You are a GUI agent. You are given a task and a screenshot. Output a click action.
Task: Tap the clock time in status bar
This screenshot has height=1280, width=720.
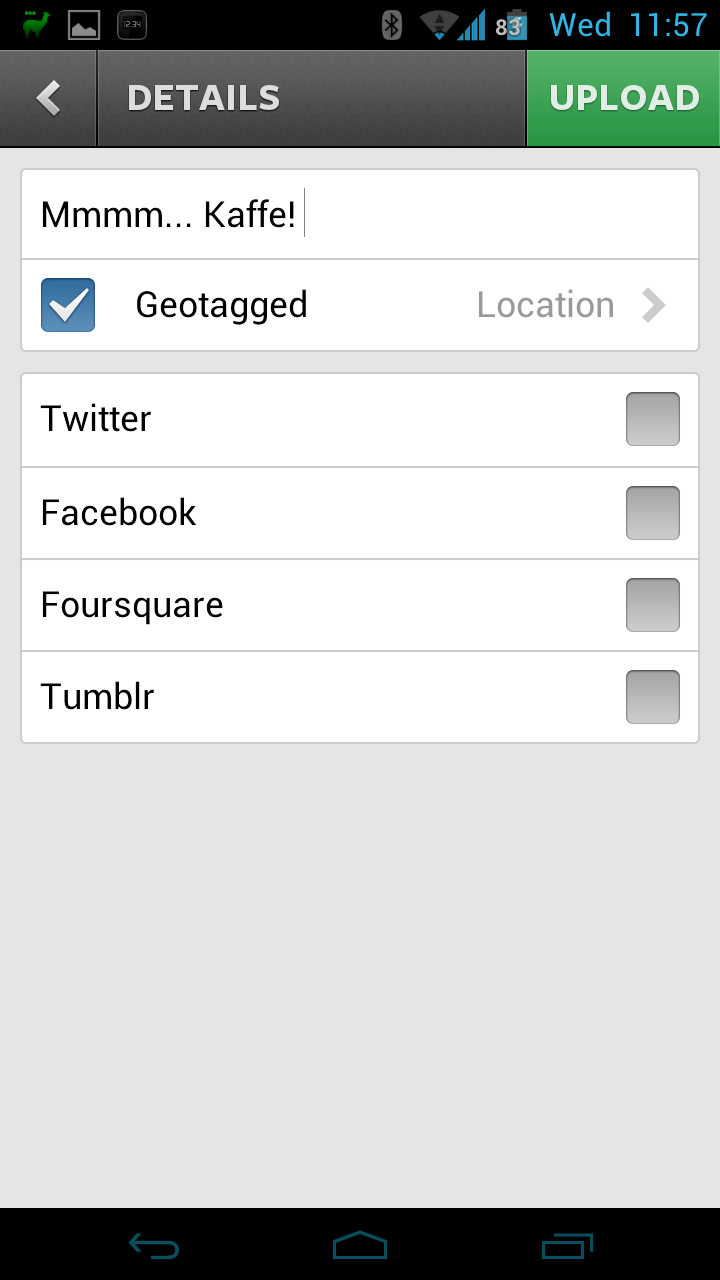click(668, 25)
